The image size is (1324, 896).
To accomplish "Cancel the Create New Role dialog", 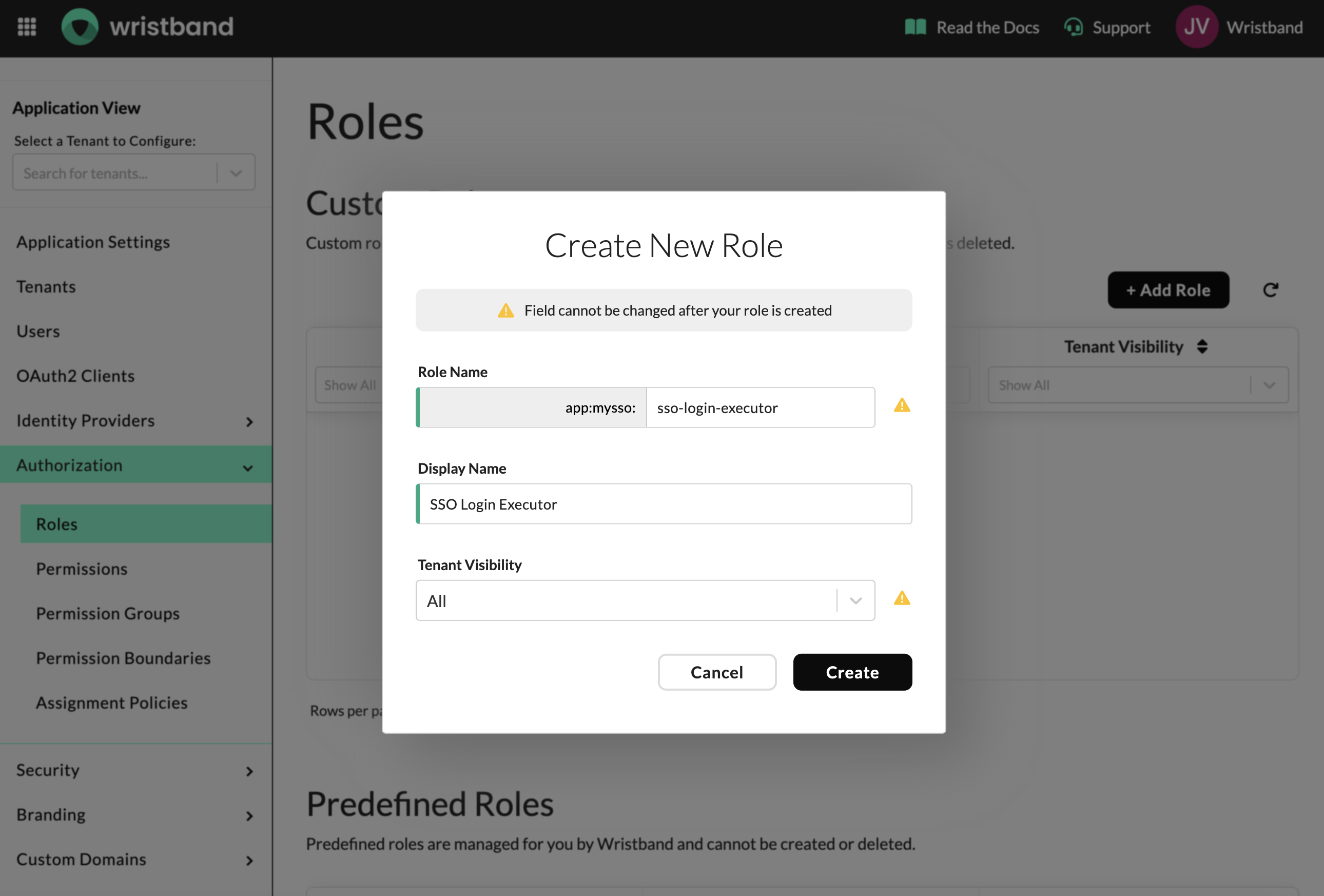I will [x=716, y=672].
